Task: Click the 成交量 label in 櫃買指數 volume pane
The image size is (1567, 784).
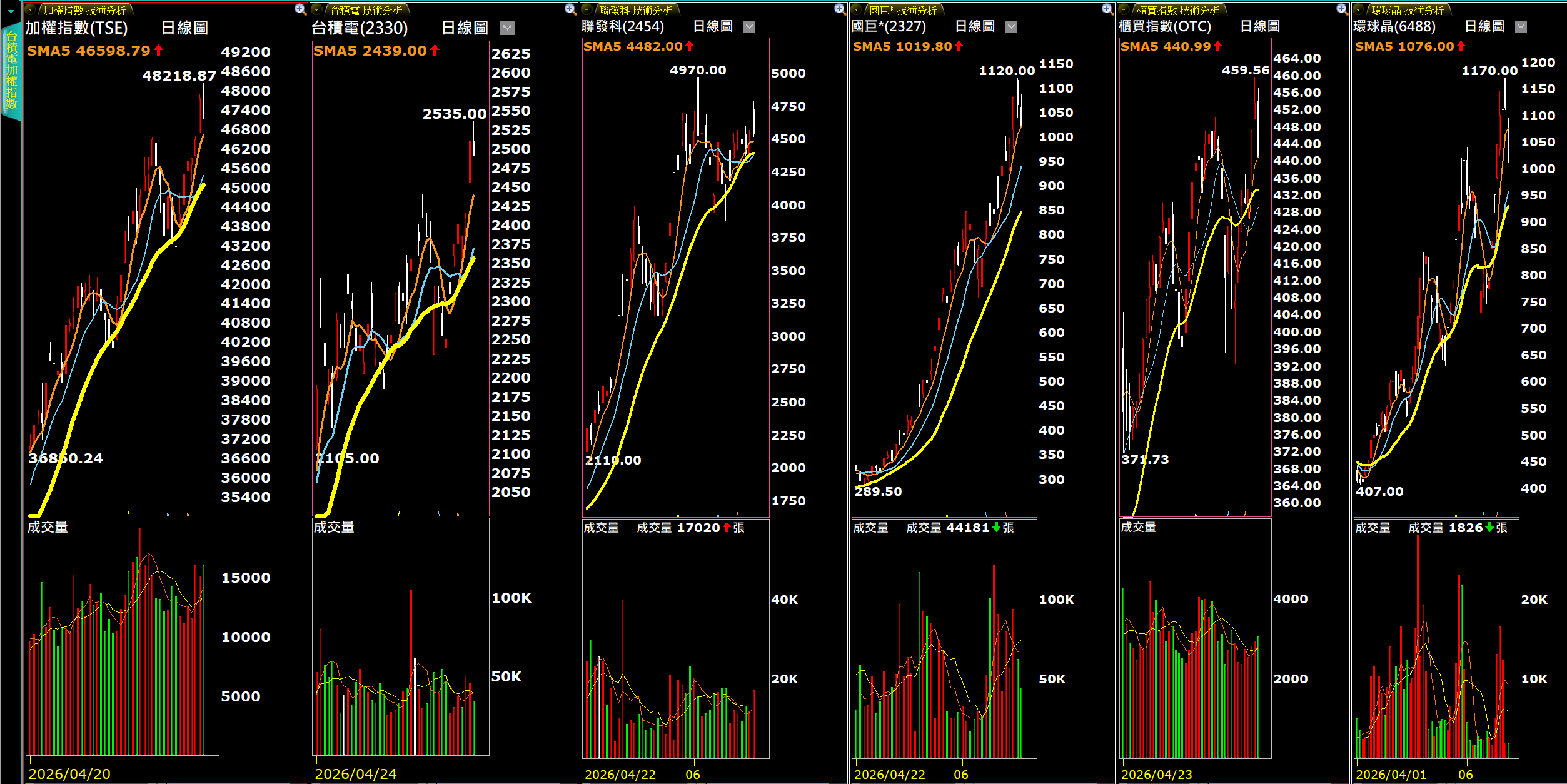Action: click(1138, 527)
